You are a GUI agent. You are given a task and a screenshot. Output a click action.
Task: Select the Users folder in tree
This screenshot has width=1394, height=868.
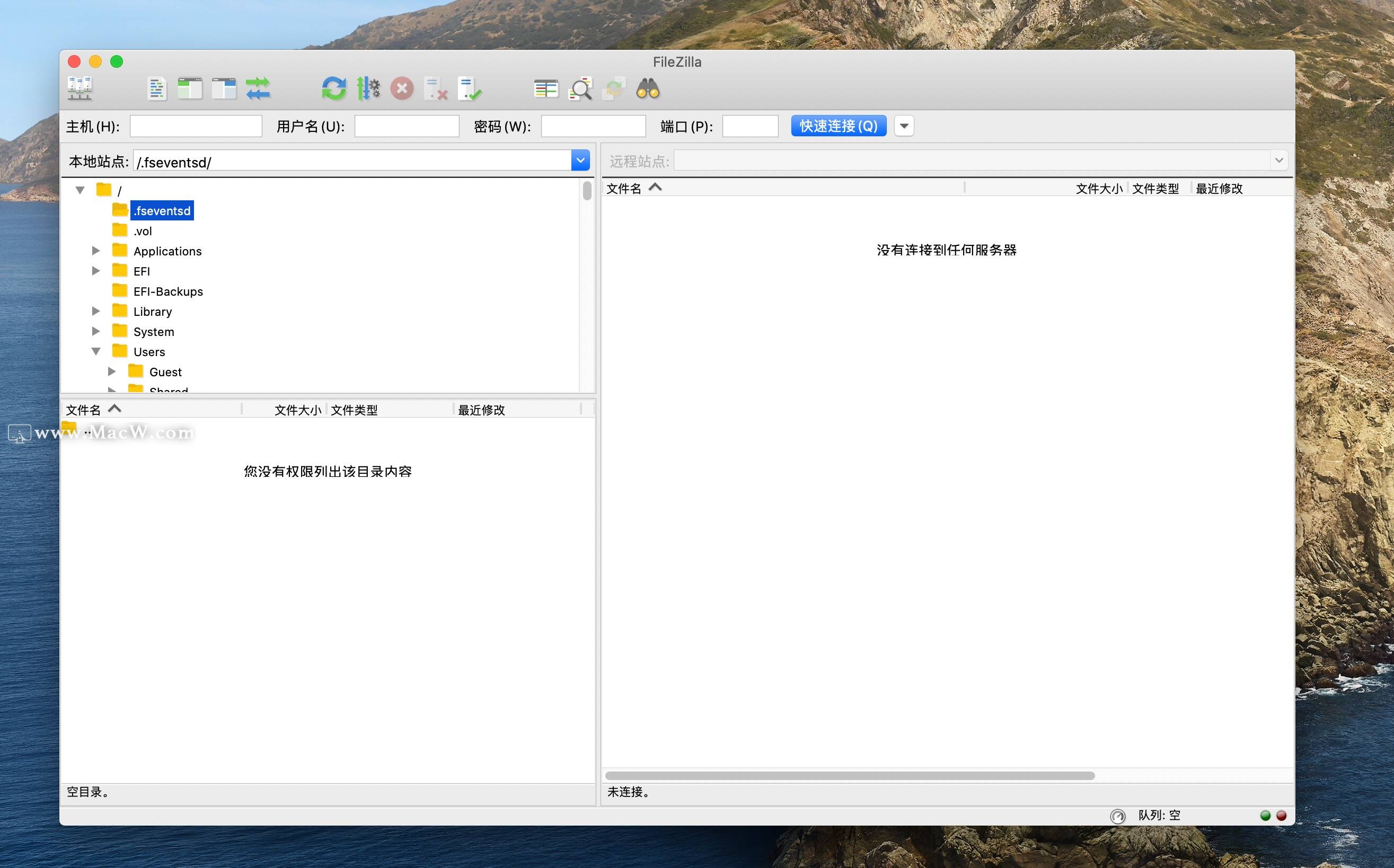pos(149,351)
